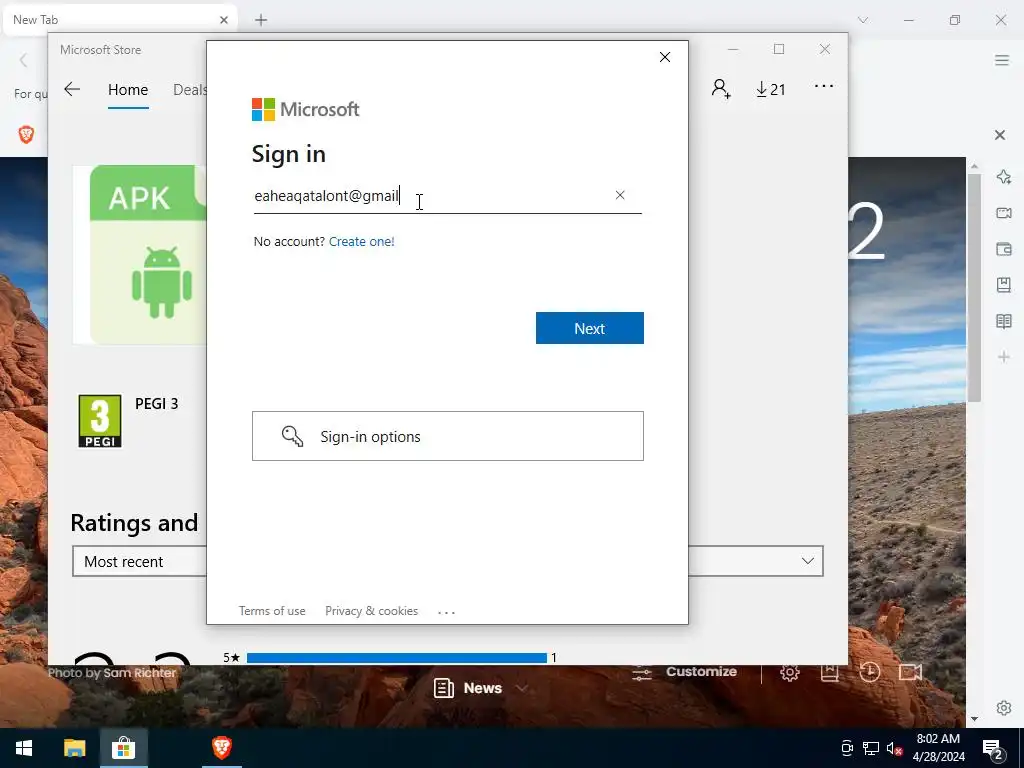Screen dimensions: 1024x768
Task: Open reading list sidebar icon
Action: coord(1004,321)
